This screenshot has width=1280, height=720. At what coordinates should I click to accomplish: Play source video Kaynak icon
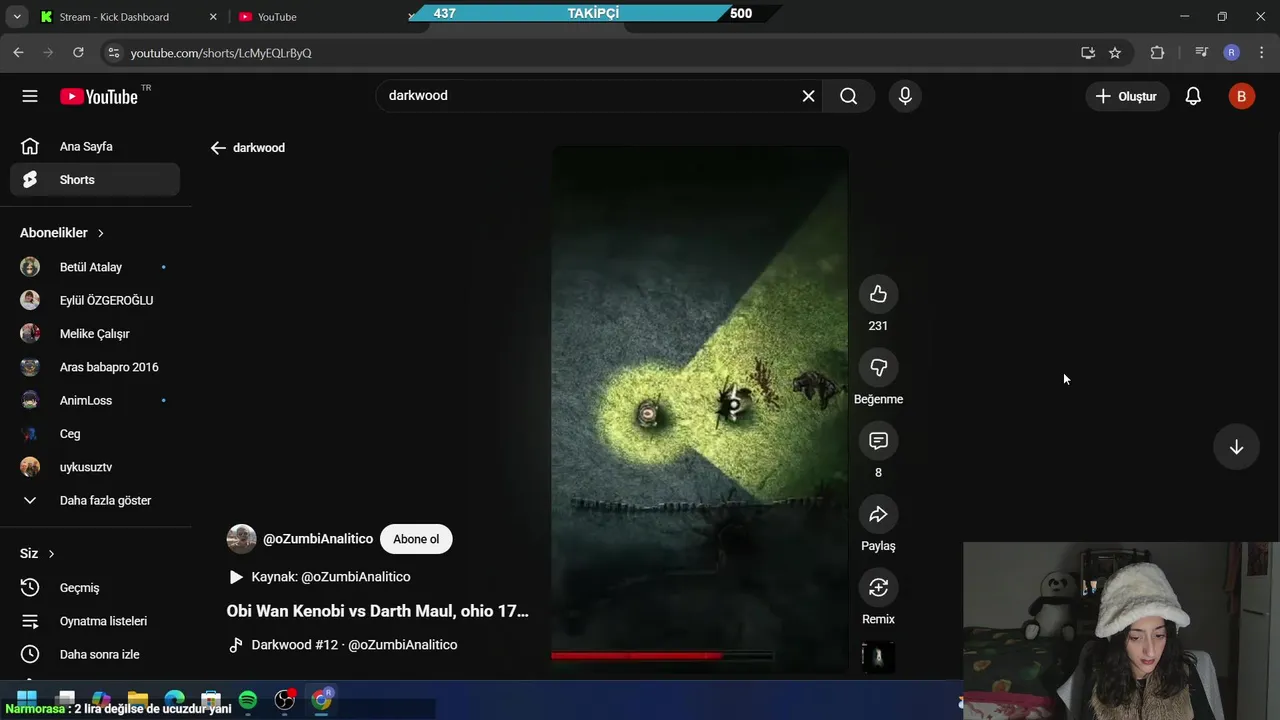[x=236, y=577]
